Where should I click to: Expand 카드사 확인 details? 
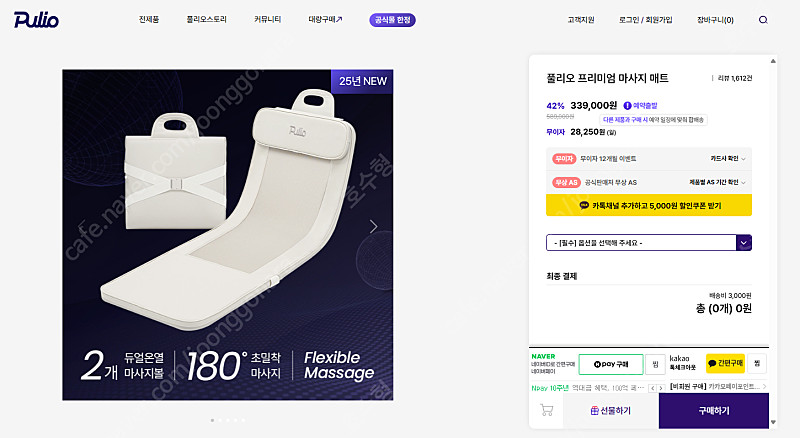click(x=724, y=158)
